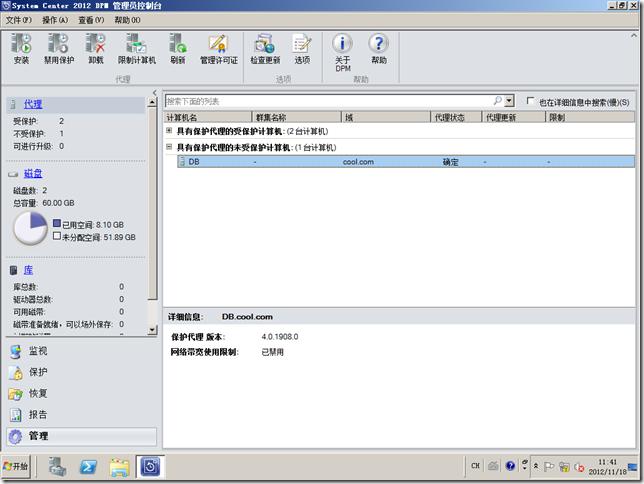This screenshot has height=484, width=644.
Task: Collapse the 具有保护代理的未受保护计算机 group
Action: pyautogui.click(x=169, y=147)
